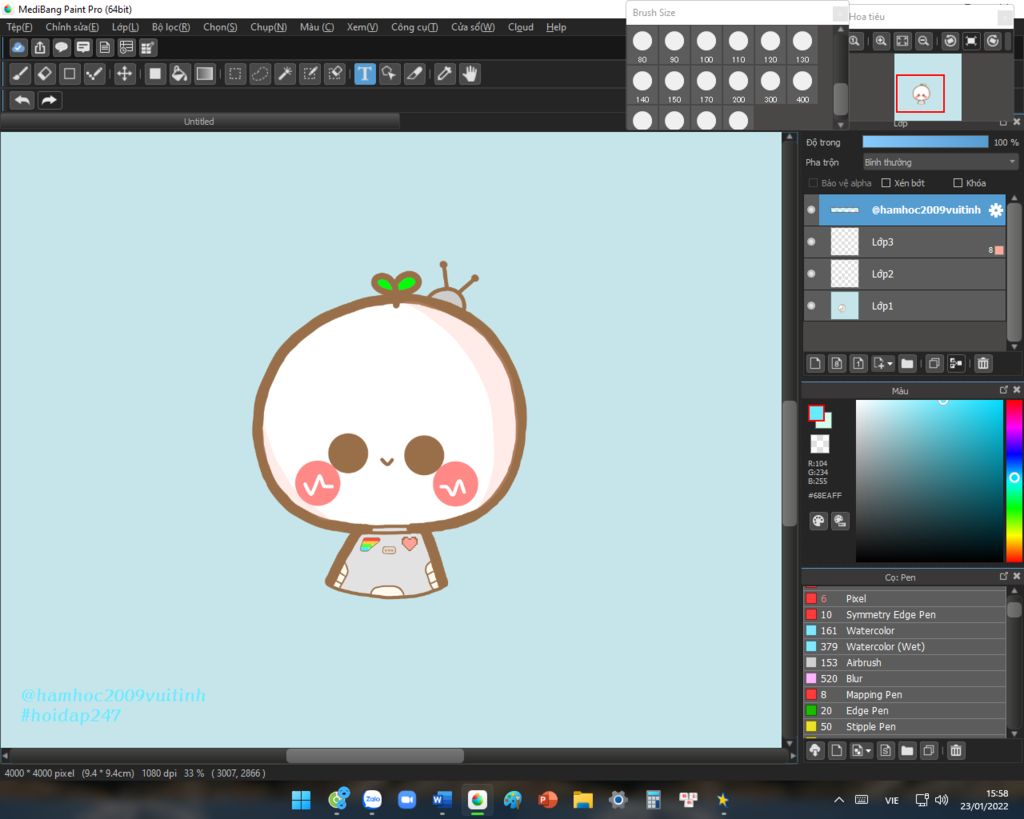Toggle the Bảo vệ alpha checkbox
Screen dimensions: 1024x819
(813, 183)
